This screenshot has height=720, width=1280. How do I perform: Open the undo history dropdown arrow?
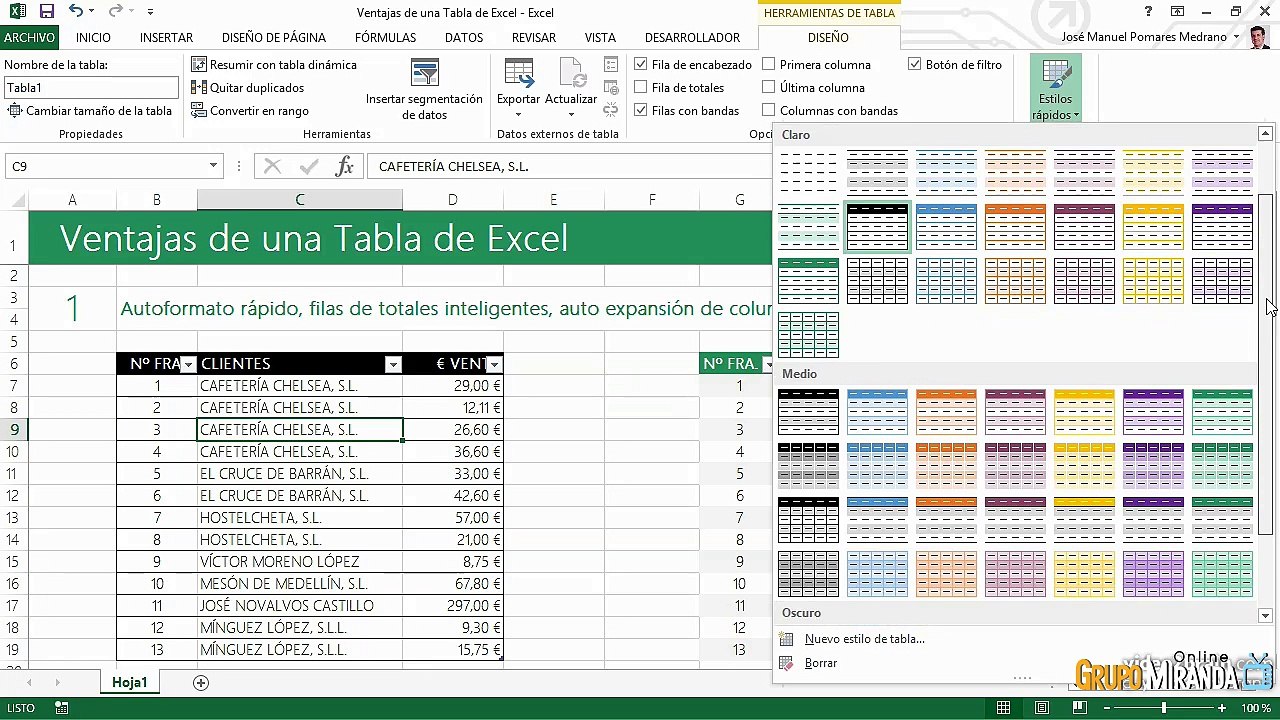click(x=92, y=12)
